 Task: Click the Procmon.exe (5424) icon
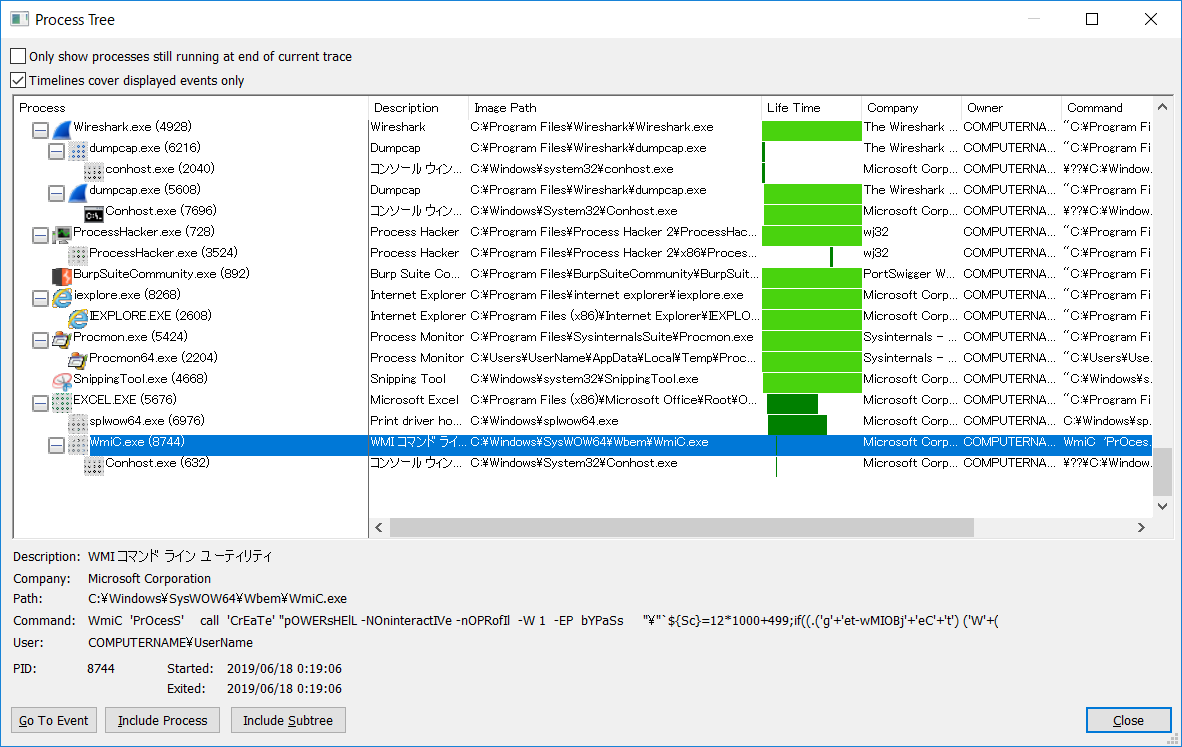(x=62, y=340)
